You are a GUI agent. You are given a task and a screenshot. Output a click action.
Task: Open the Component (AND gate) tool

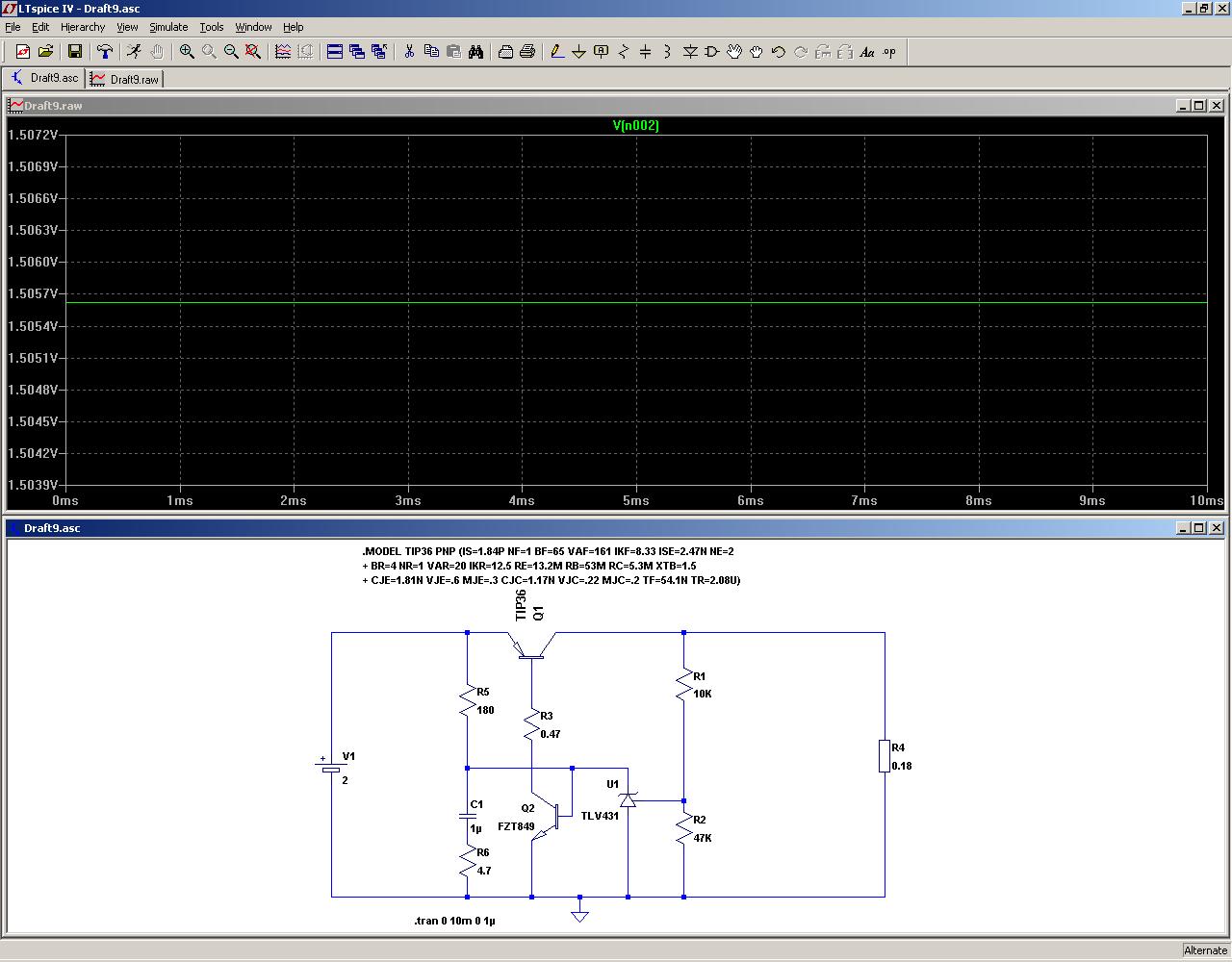(712, 52)
